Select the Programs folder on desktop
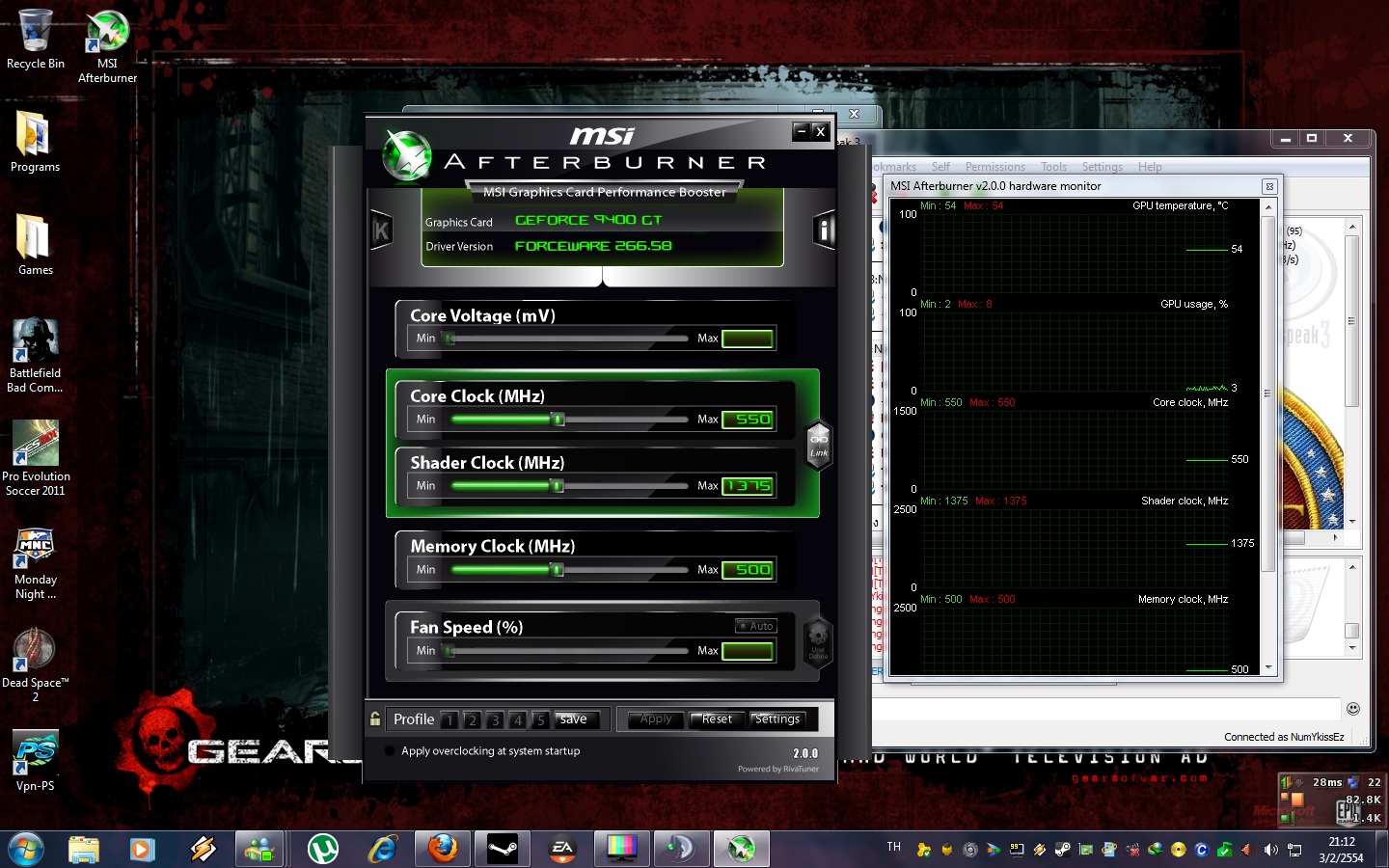 pos(35,142)
